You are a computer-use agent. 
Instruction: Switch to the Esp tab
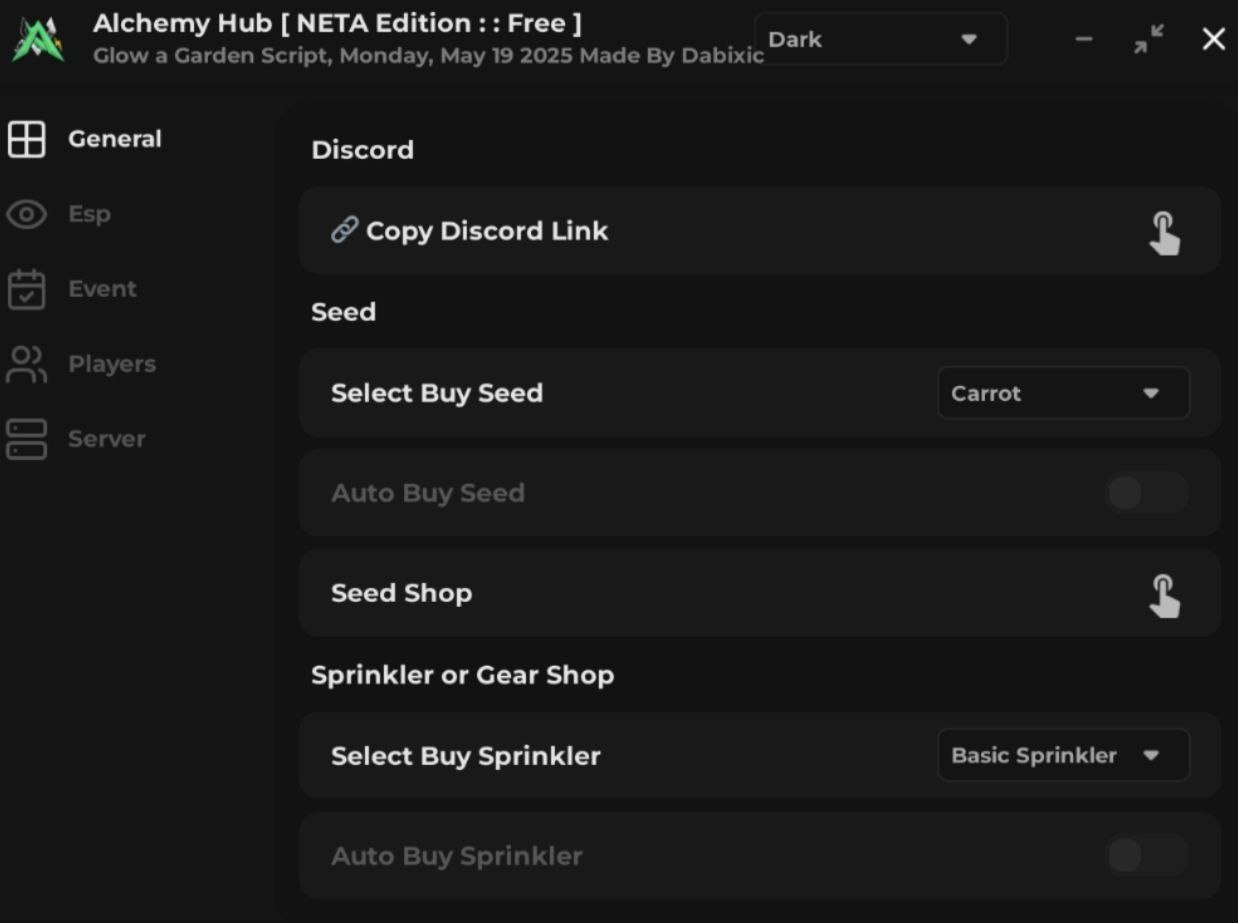click(x=89, y=214)
